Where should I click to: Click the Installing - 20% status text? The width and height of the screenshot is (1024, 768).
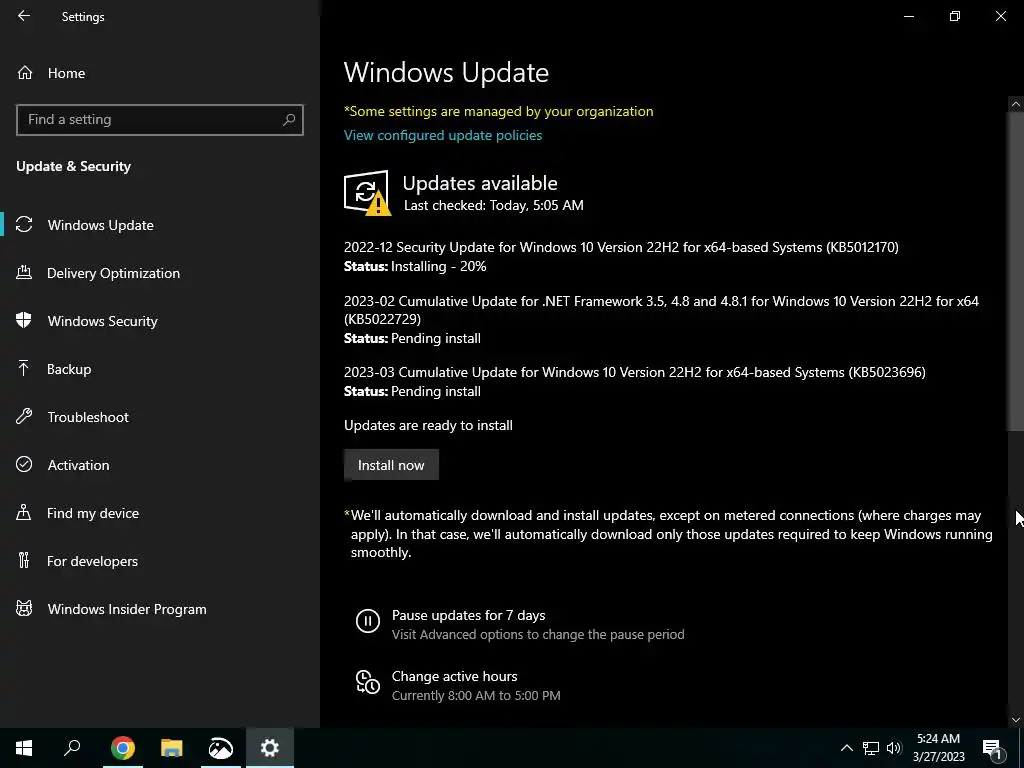tap(438, 266)
